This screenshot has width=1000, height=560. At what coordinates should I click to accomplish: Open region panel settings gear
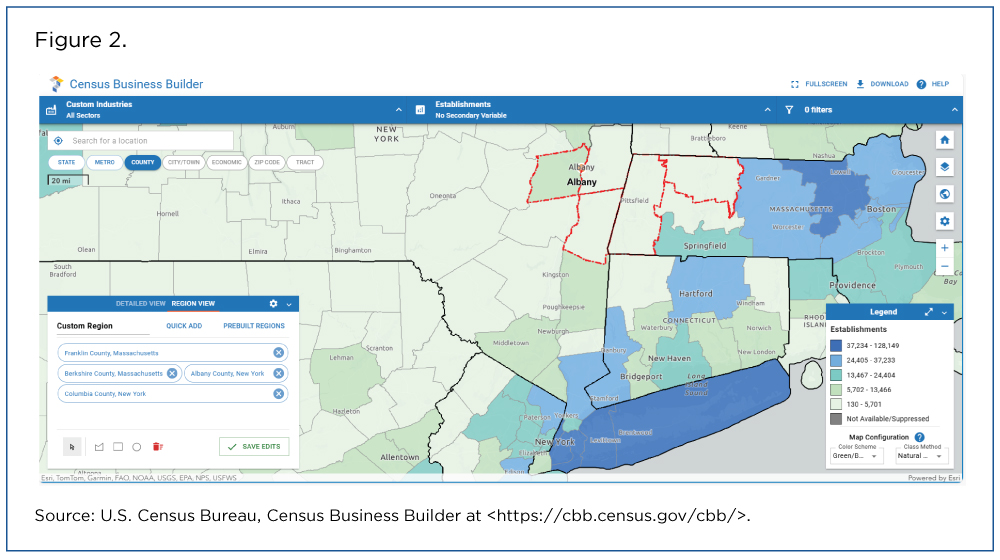click(x=274, y=304)
